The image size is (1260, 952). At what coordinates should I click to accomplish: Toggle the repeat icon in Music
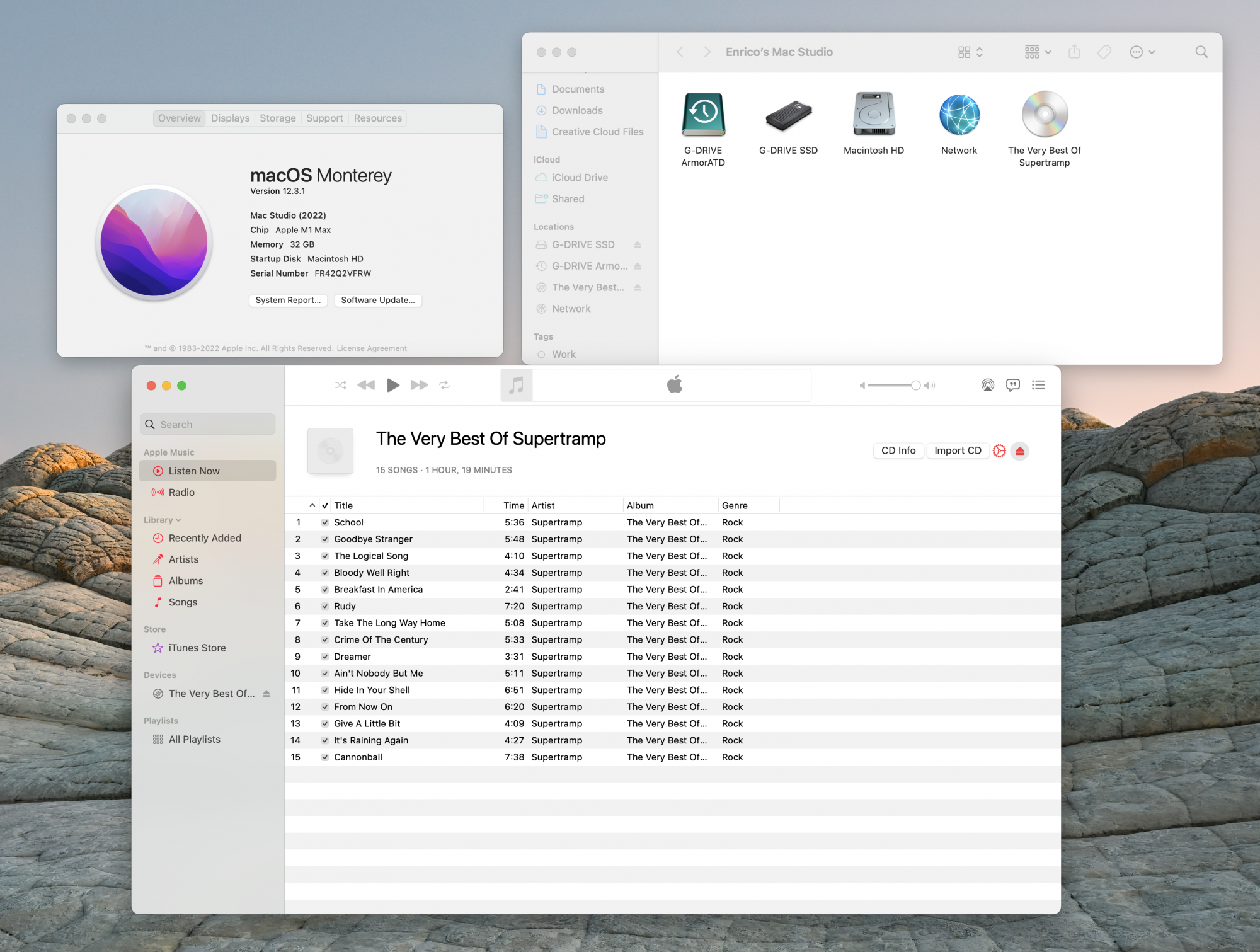coord(445,385)
